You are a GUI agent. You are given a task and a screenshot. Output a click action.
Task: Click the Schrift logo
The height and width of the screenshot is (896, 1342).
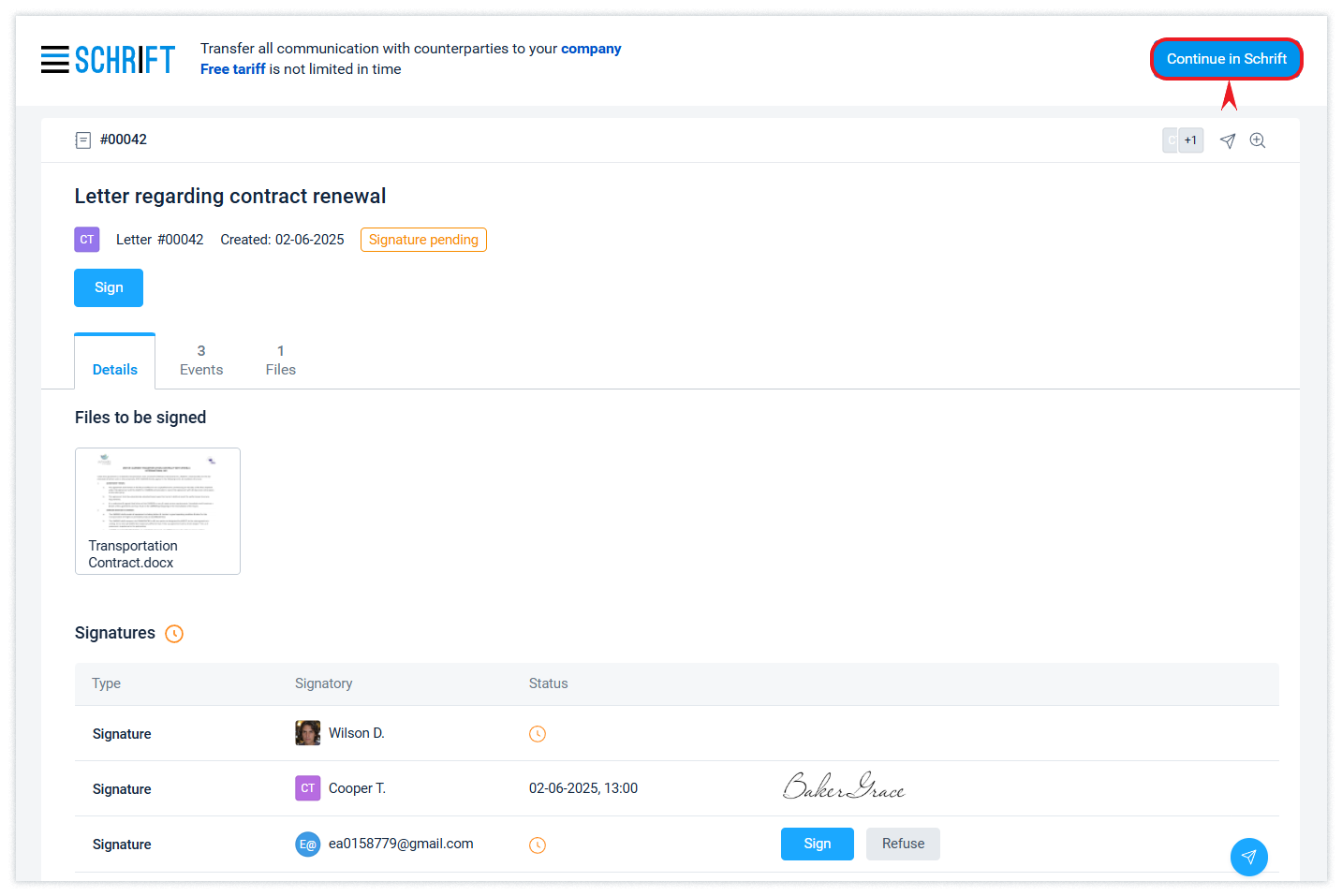(x=125, y=60)
